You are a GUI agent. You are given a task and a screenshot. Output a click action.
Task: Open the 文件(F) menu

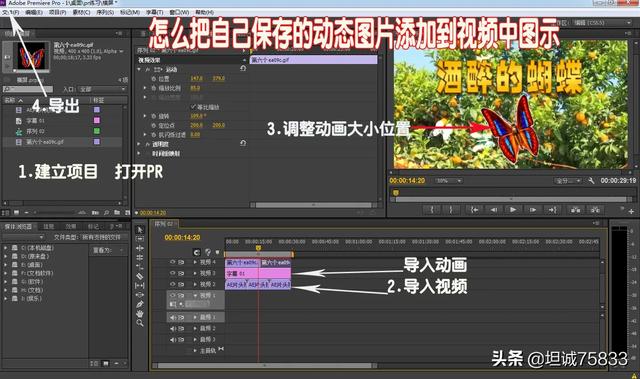pos(11,13)
